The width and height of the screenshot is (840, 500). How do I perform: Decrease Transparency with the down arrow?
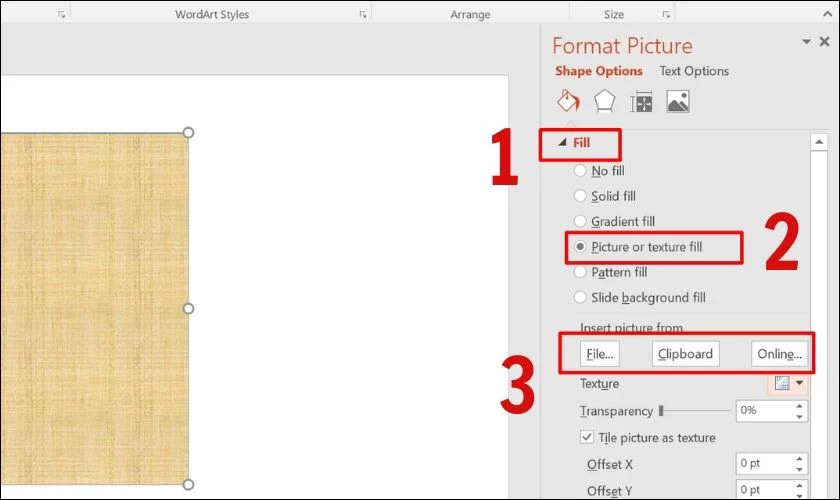tap(799, 416)
